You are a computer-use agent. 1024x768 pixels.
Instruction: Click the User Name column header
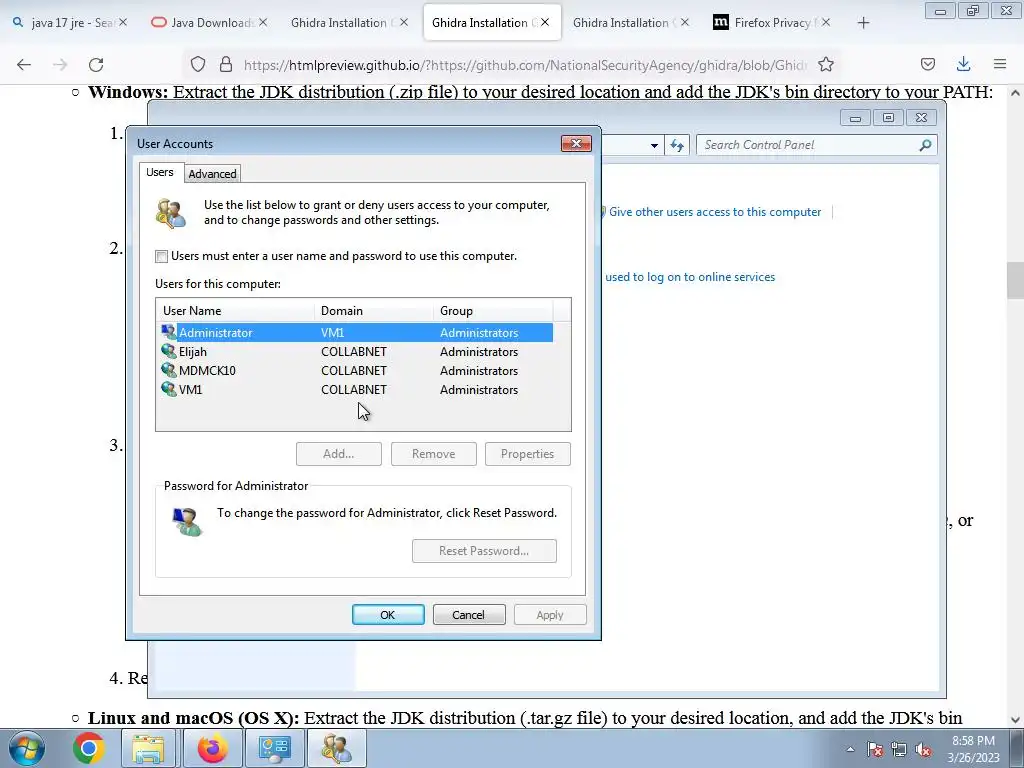coord(235,311)
